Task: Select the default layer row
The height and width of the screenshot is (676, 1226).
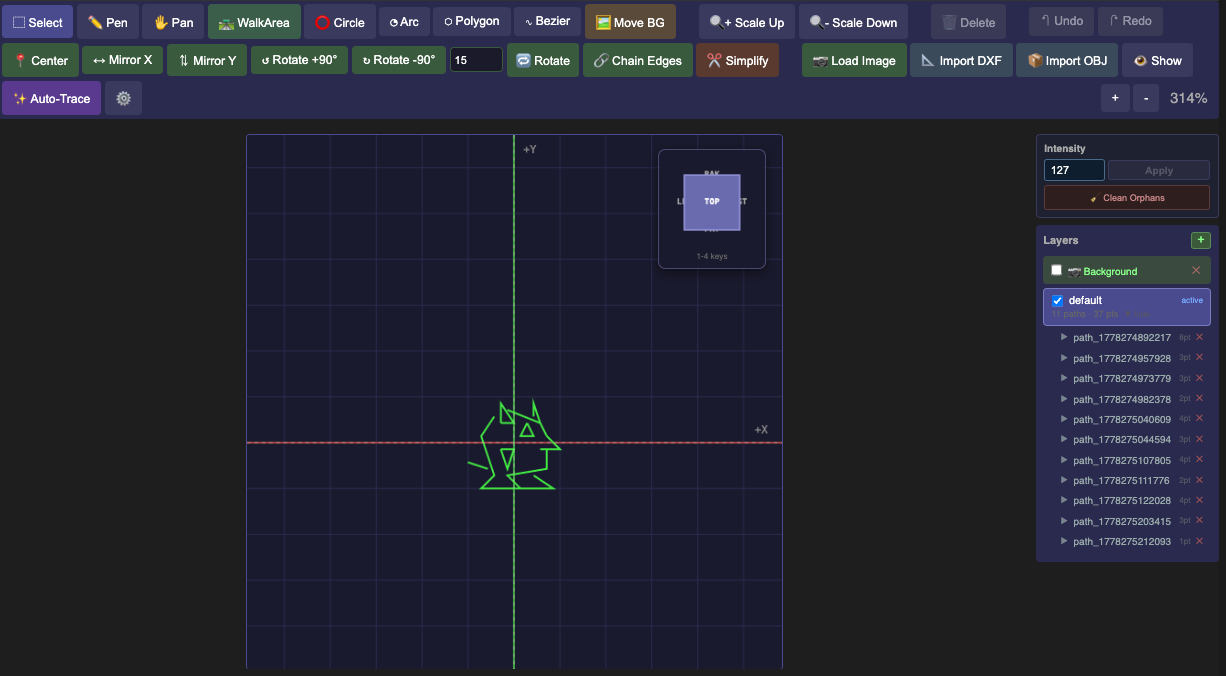Action: tap(1127, 307)
